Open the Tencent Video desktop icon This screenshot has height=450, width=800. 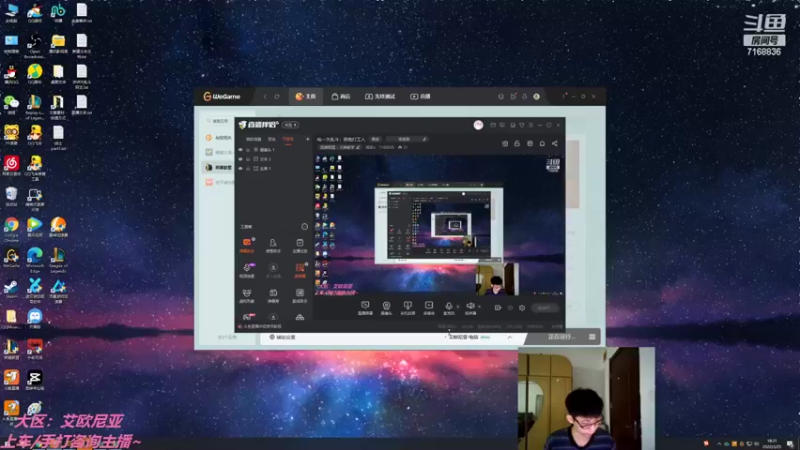point(35,228)
